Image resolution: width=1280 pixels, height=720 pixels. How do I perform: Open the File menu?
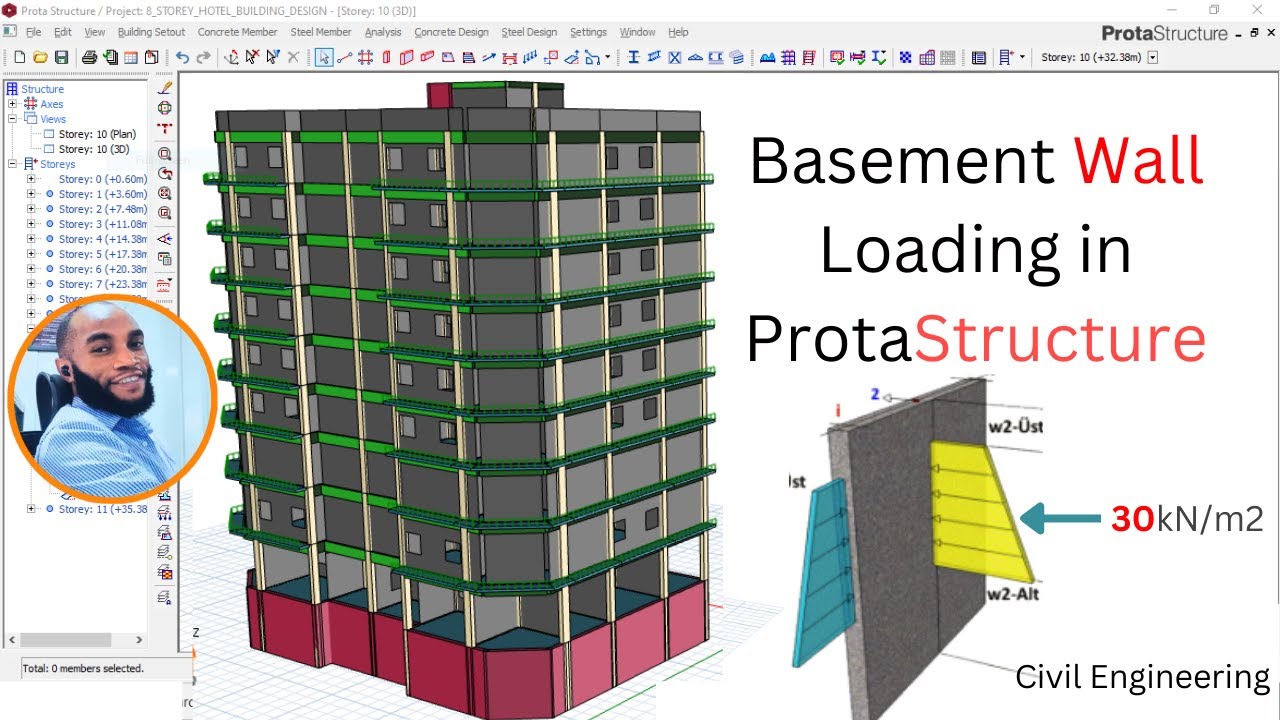34,32
